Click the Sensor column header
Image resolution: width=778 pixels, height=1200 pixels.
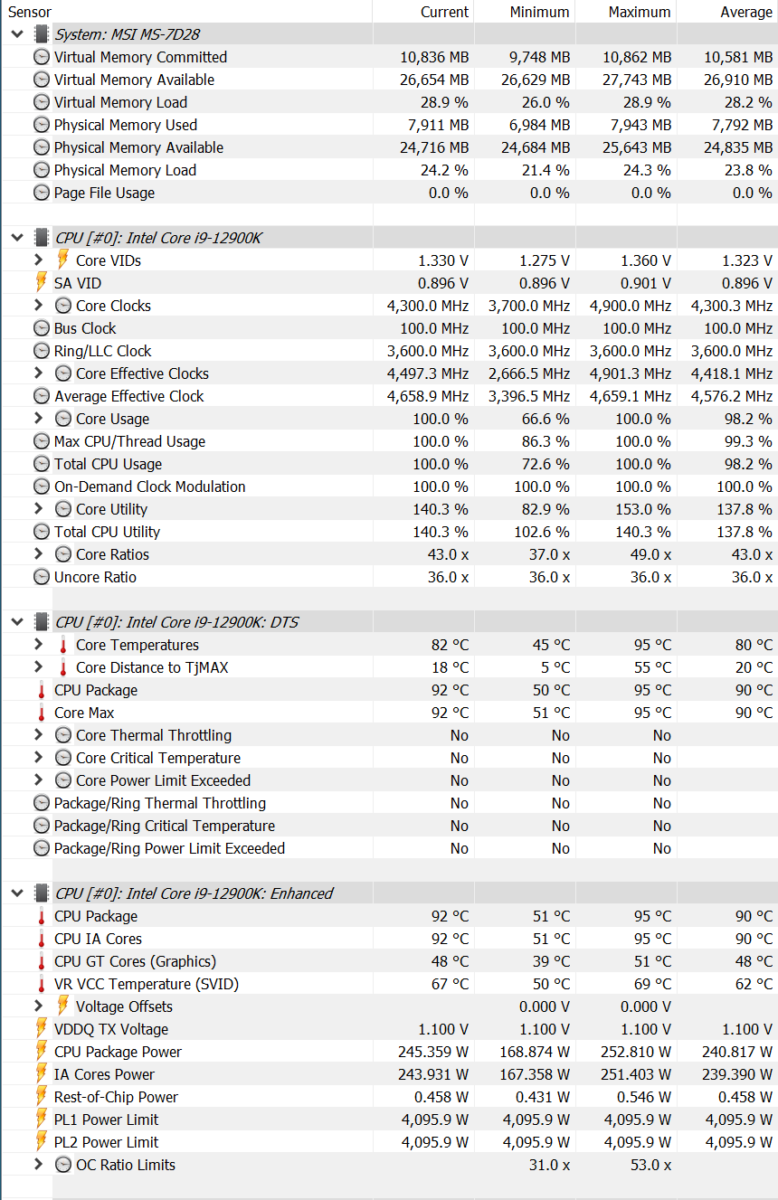186,12
